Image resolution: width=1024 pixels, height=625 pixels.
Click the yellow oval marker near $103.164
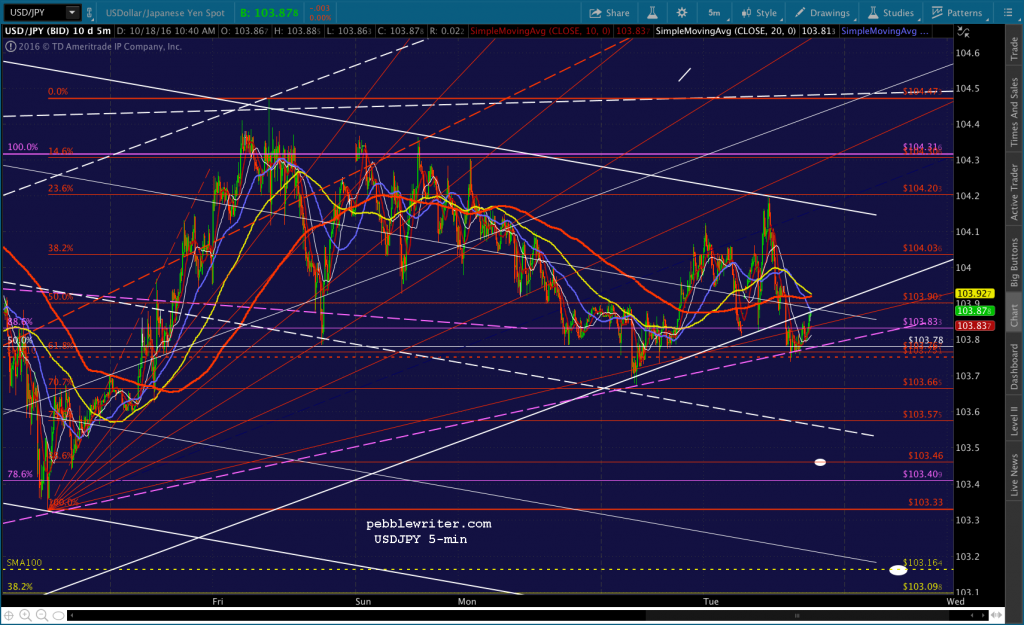tap(898, 570)
